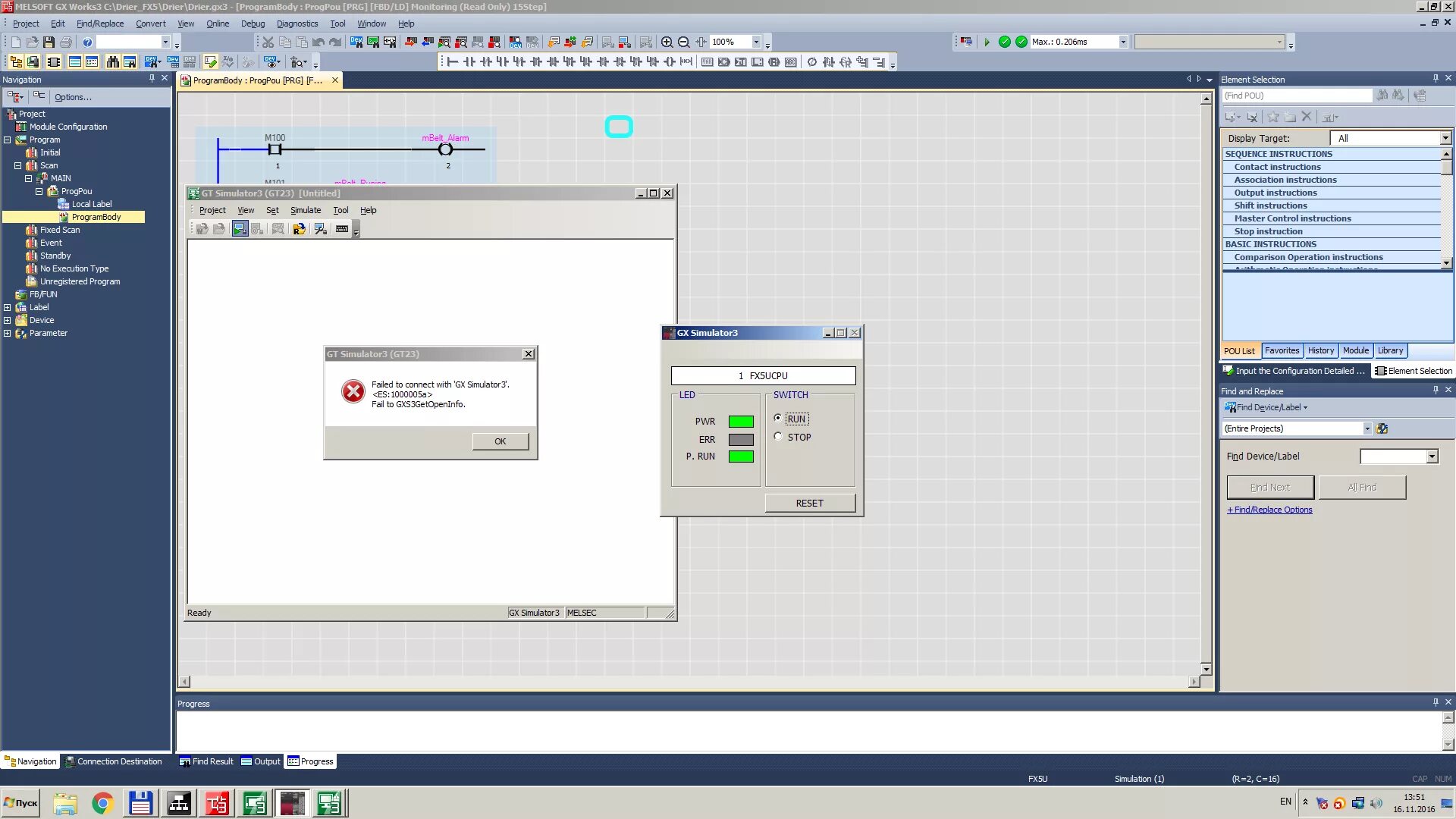Click the Print icon in the toolbar
Image resolution: width=1456 pixels, height=819 pixels.
click(x=66, y=42)
